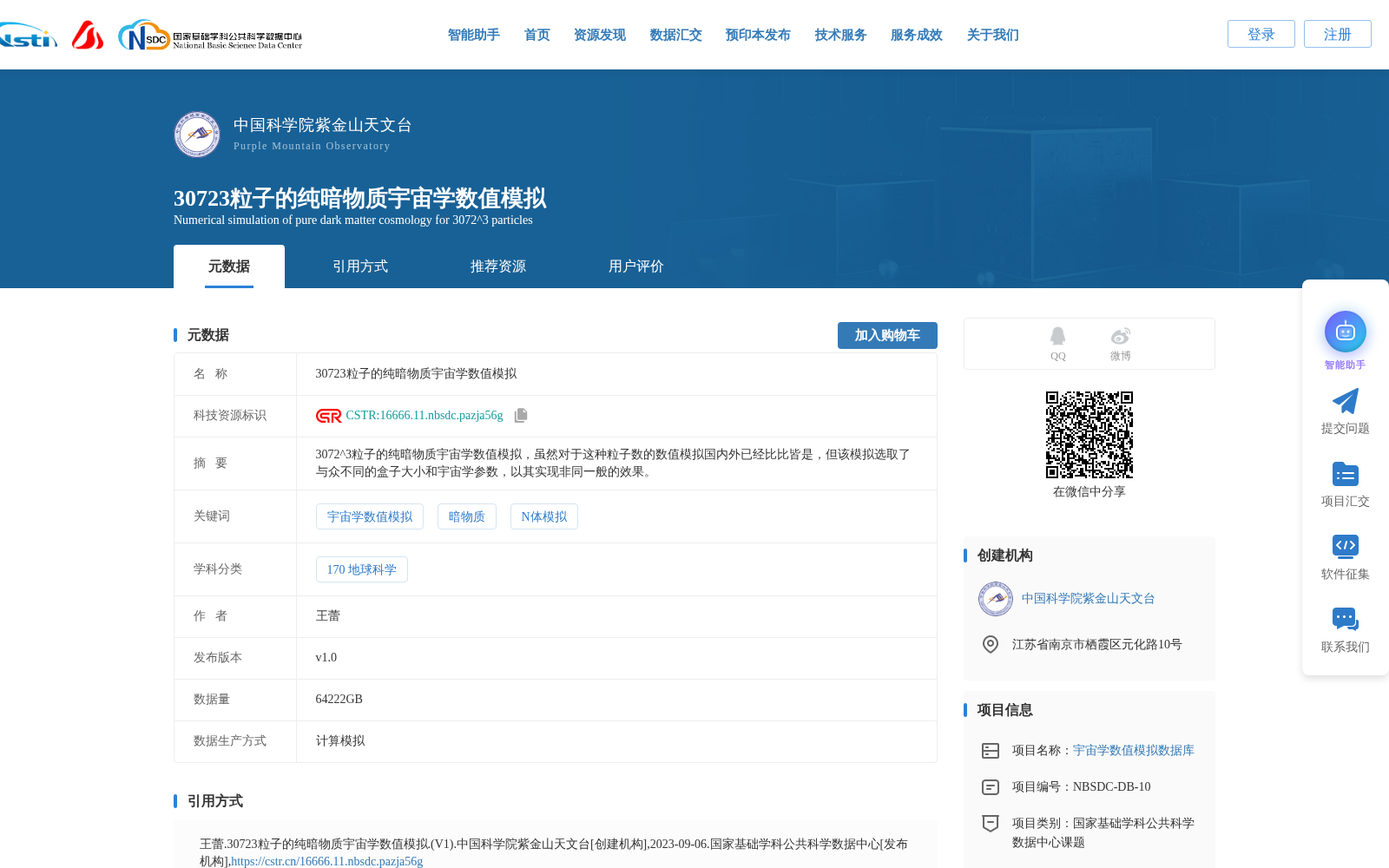The height and width of the screenshot is (868, 1389).
Task: Click the Purple Mountain Observatory emblem in banner
Action: tap(197, 135)
